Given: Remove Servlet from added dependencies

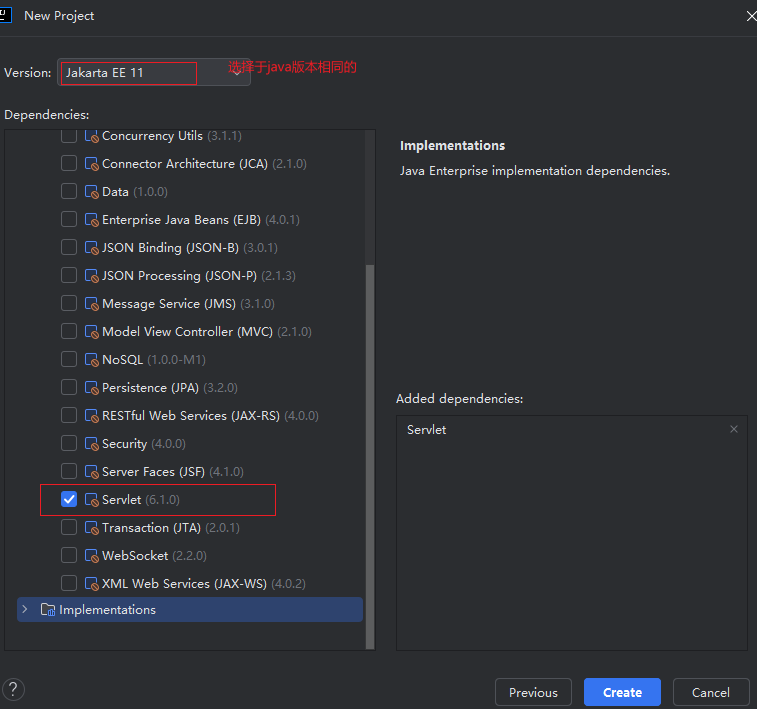Looking at the screenshot, I should [x=734, y=429].
